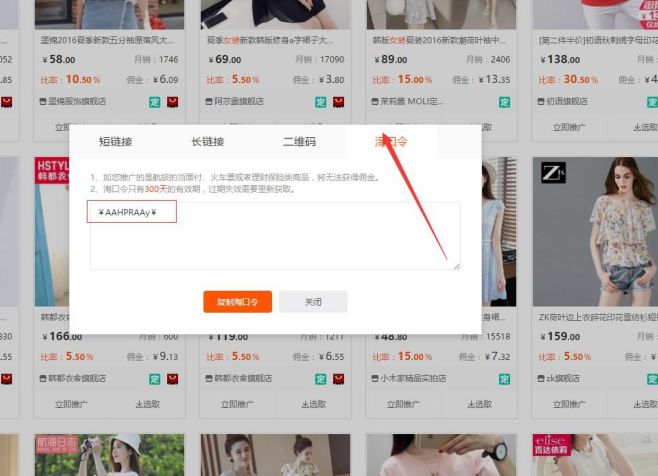658x476 pixels.
Task: Switch to the 长链接 tab
Action: (208, 141)
